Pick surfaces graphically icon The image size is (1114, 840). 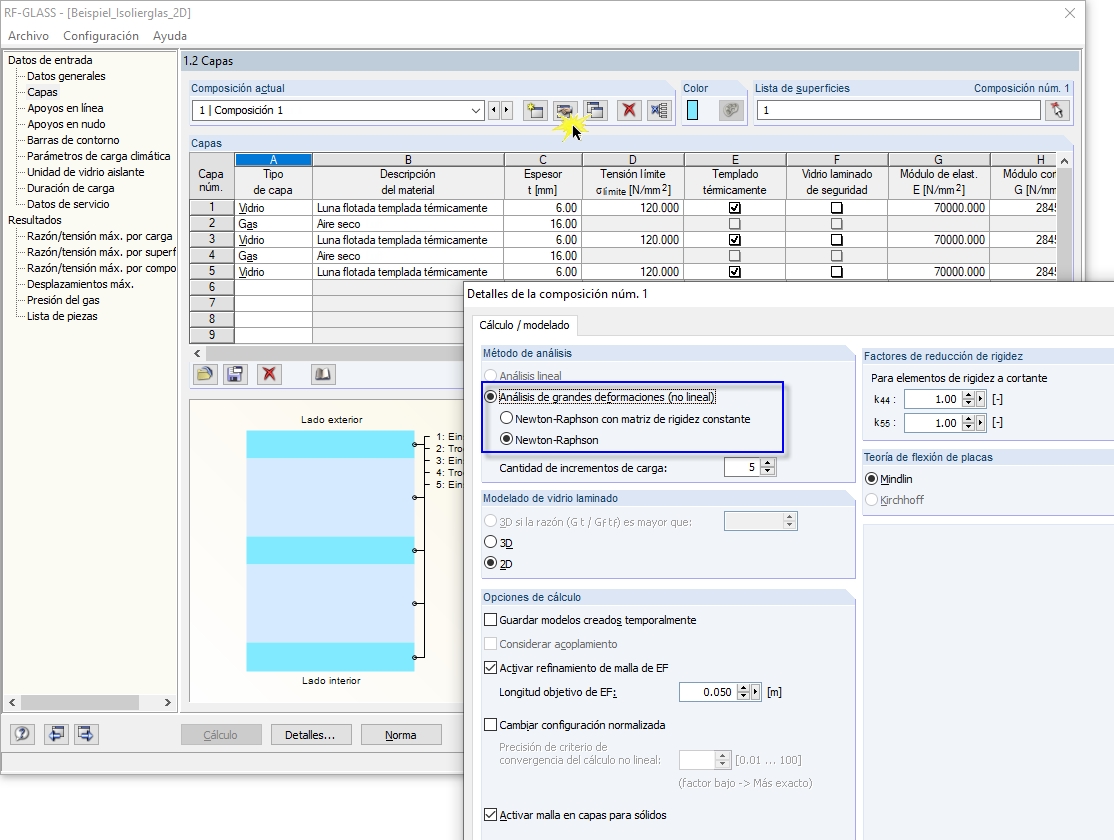pyautogui.click(x=1057, y=110)
